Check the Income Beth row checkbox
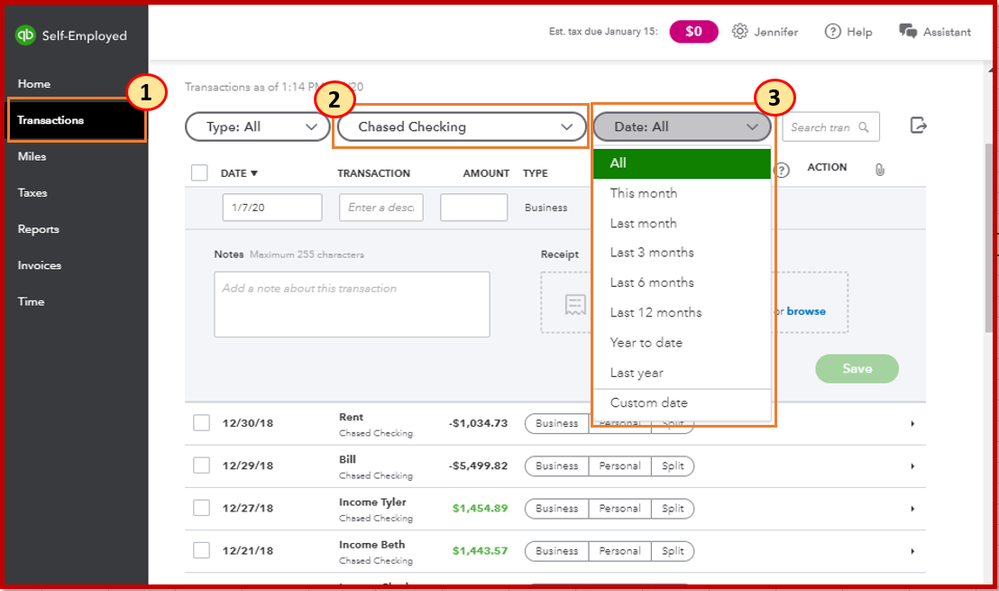Viewport: 999px width, 591px height. pyautogui.click(x=201, y=550)
